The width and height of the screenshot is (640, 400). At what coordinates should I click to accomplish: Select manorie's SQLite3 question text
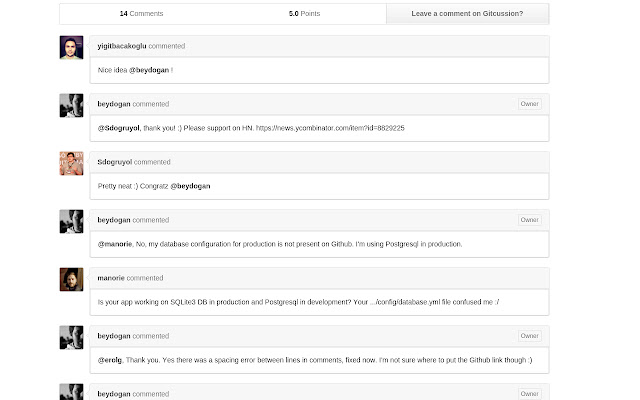[x=298, y=302]
